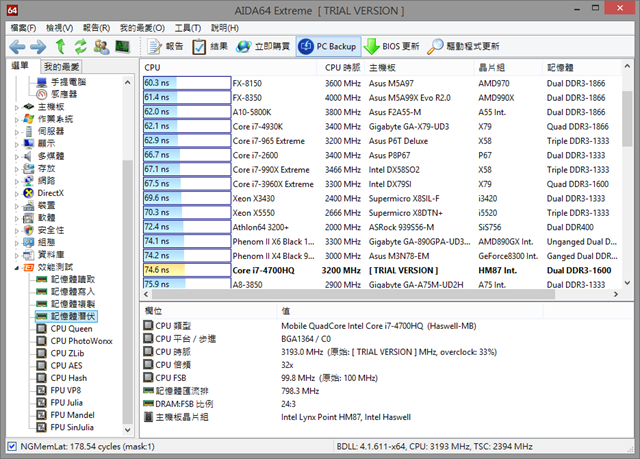Click the 欄位 details column header
Screen dimensions: 640x459
(209, 311)
